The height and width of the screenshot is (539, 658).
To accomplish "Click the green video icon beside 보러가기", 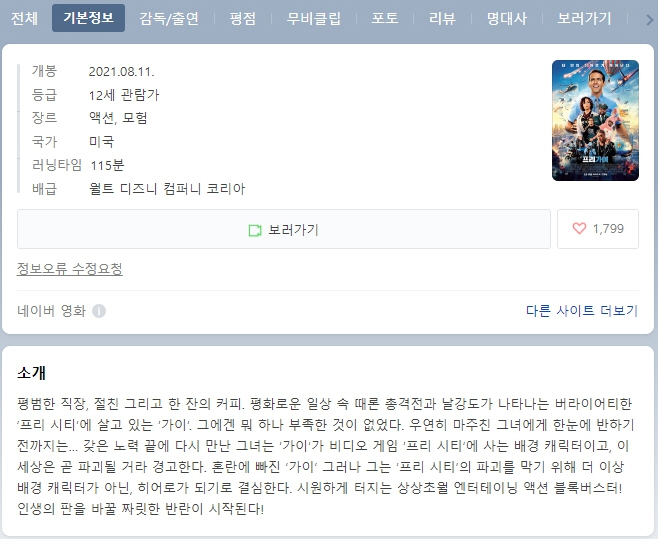I will pos(255,230).
